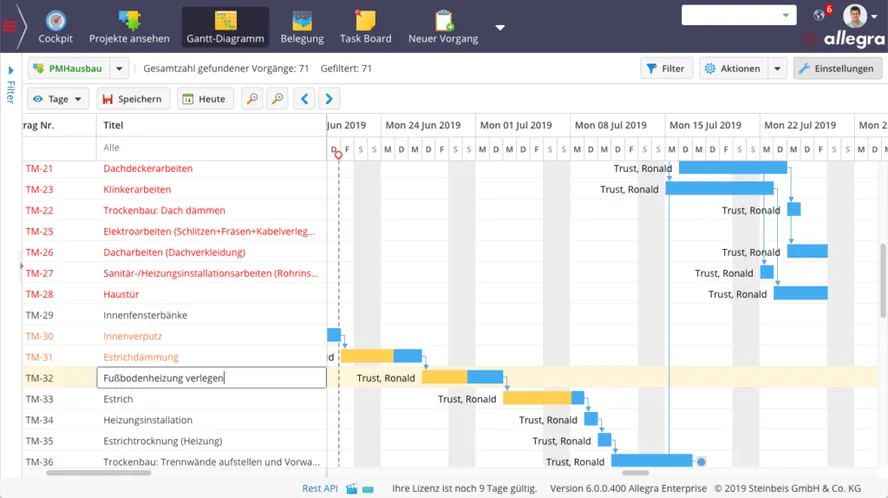Click the shop basket icon in footer
888x498 pixels.
point(352,488)
